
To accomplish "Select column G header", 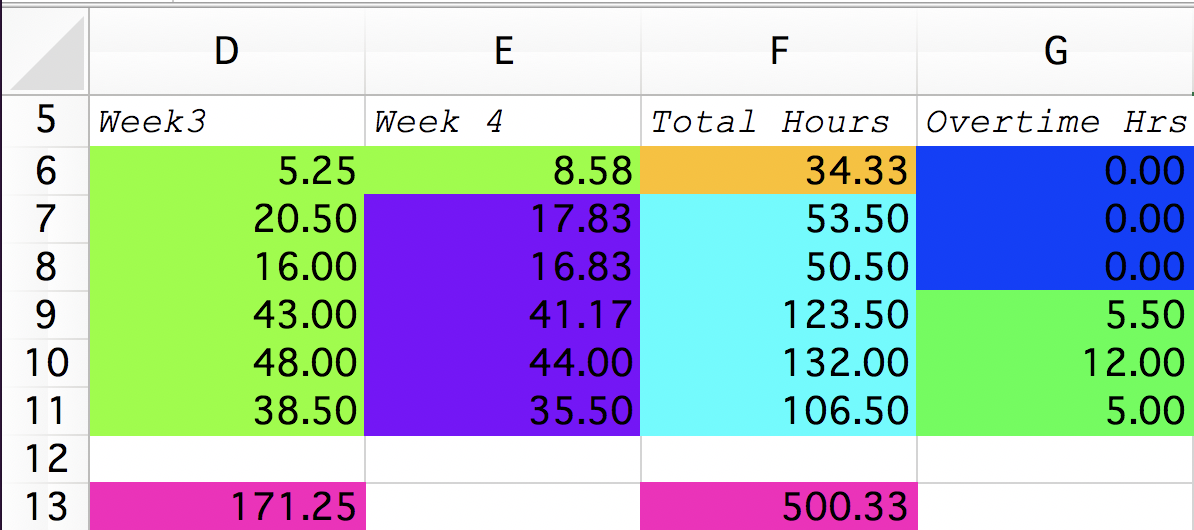I will pos(1055,52).
